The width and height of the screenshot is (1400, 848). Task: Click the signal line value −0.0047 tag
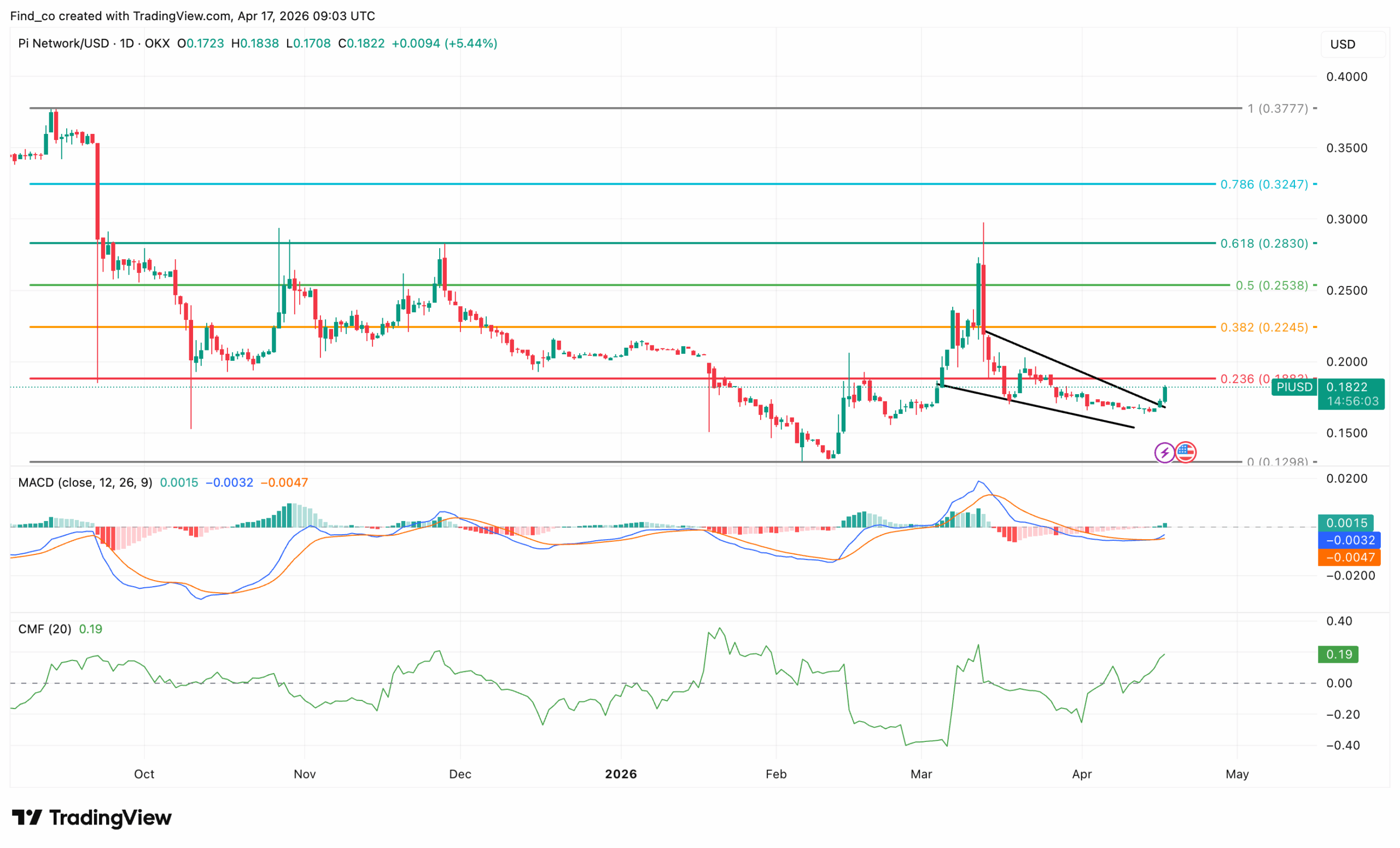point(1350,558)
